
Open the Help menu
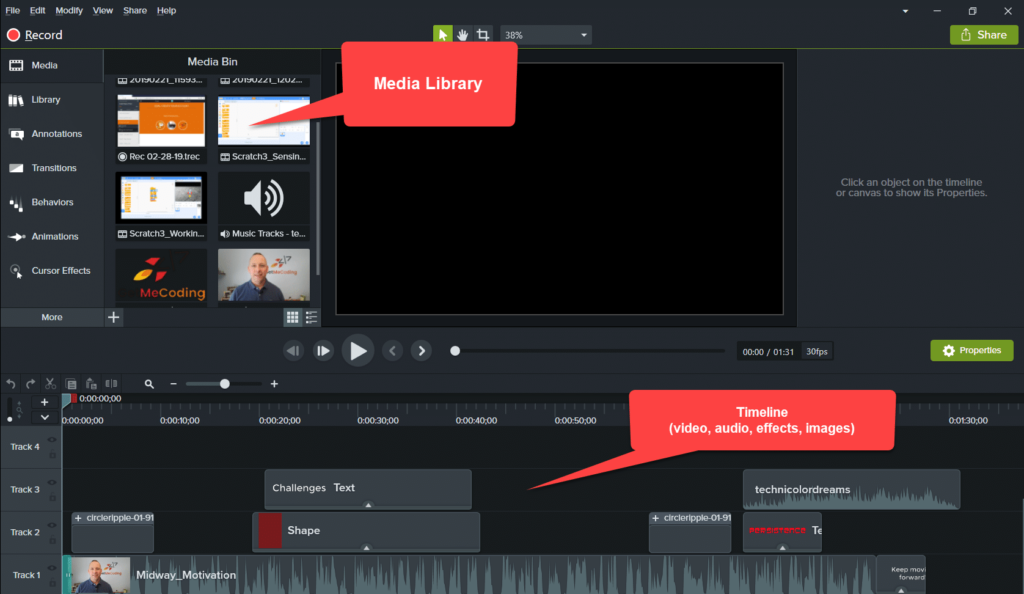167,10
